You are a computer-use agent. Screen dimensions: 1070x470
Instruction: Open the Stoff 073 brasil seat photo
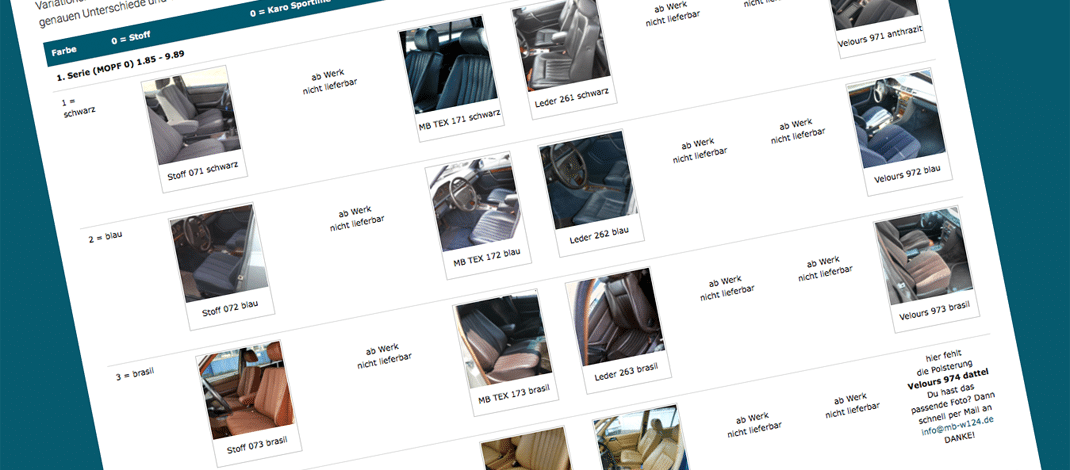click(x=246, y=390)
